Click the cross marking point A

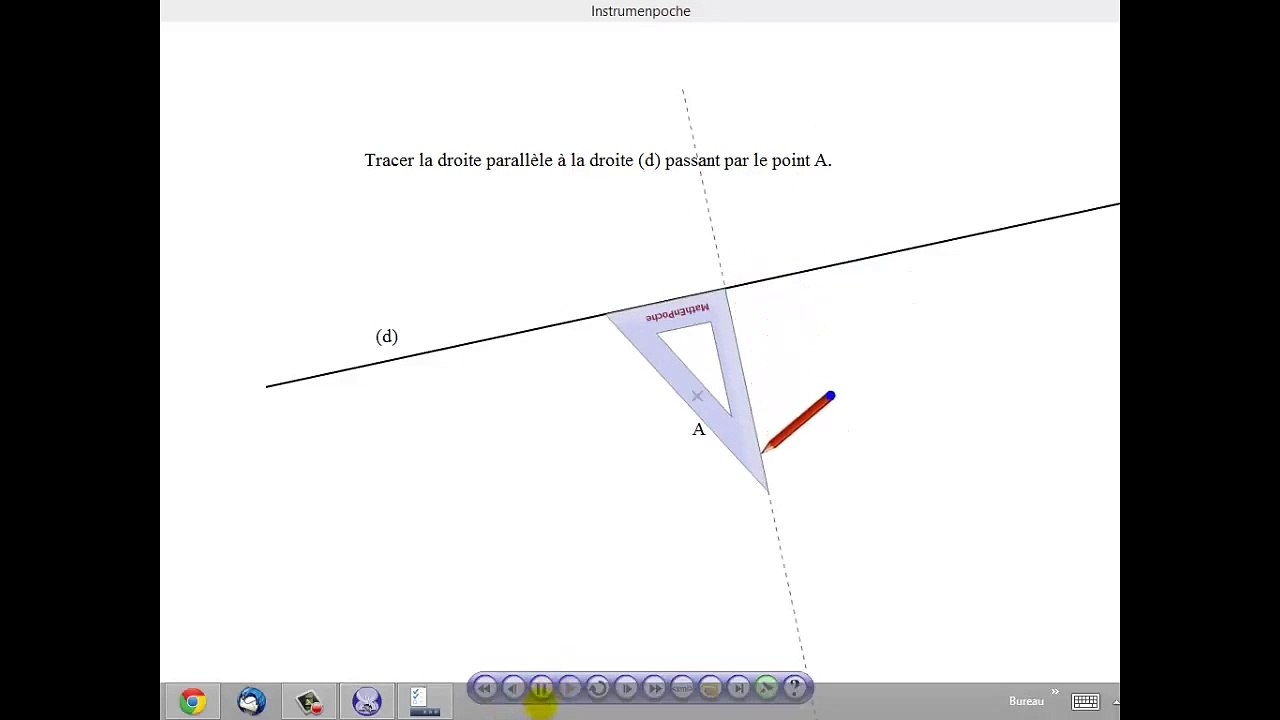point(697,397)
